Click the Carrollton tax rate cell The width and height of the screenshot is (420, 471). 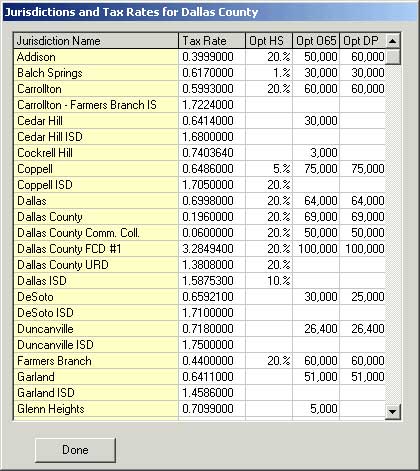tap(212, 89)
